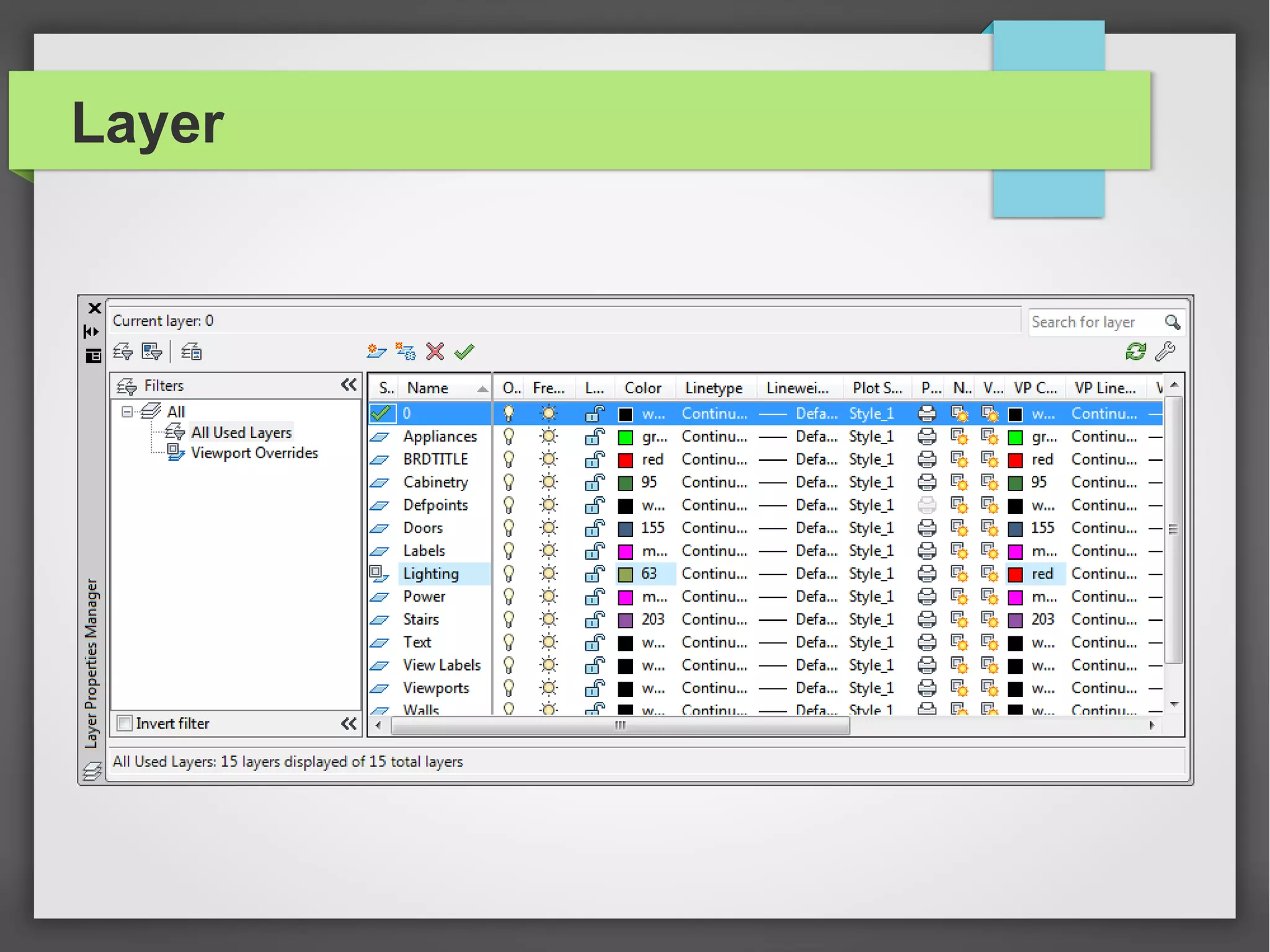
Task: Collapse the All filter tree node
Action: coord(127,412)
